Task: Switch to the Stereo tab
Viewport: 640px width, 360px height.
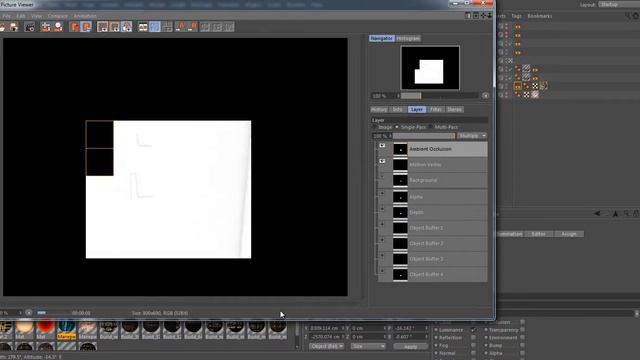Action: 454,109
